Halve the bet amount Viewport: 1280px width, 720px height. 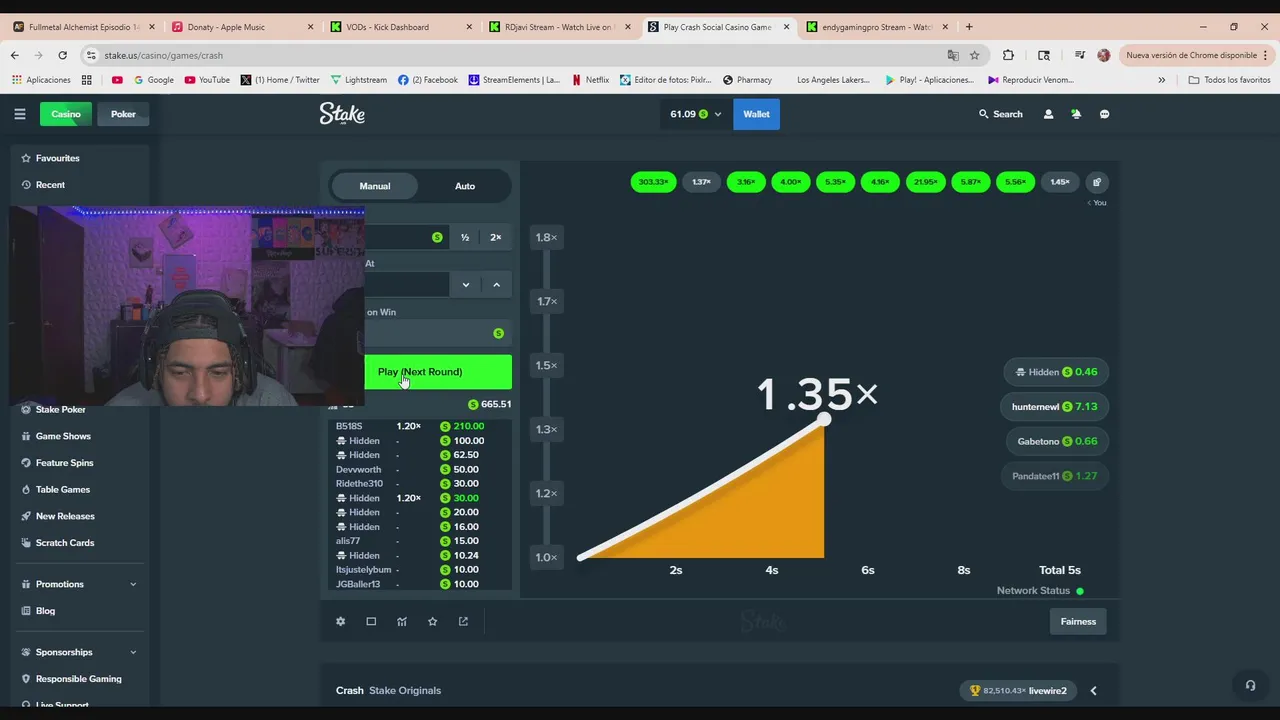465,237
